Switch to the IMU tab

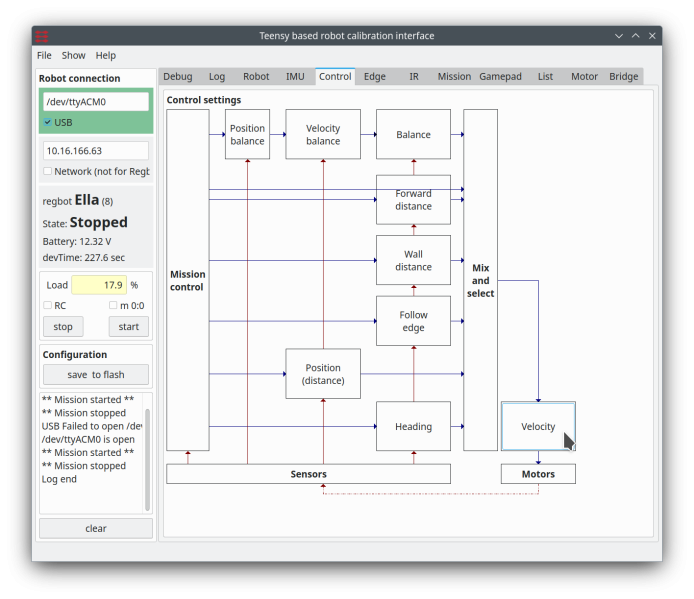pos(295,77)
